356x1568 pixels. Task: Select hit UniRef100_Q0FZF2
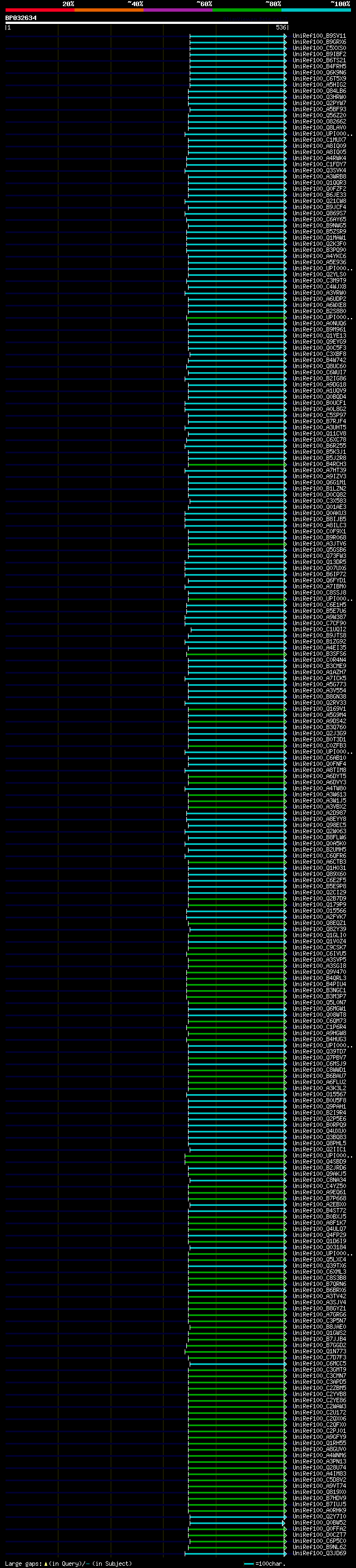point(319,189)
